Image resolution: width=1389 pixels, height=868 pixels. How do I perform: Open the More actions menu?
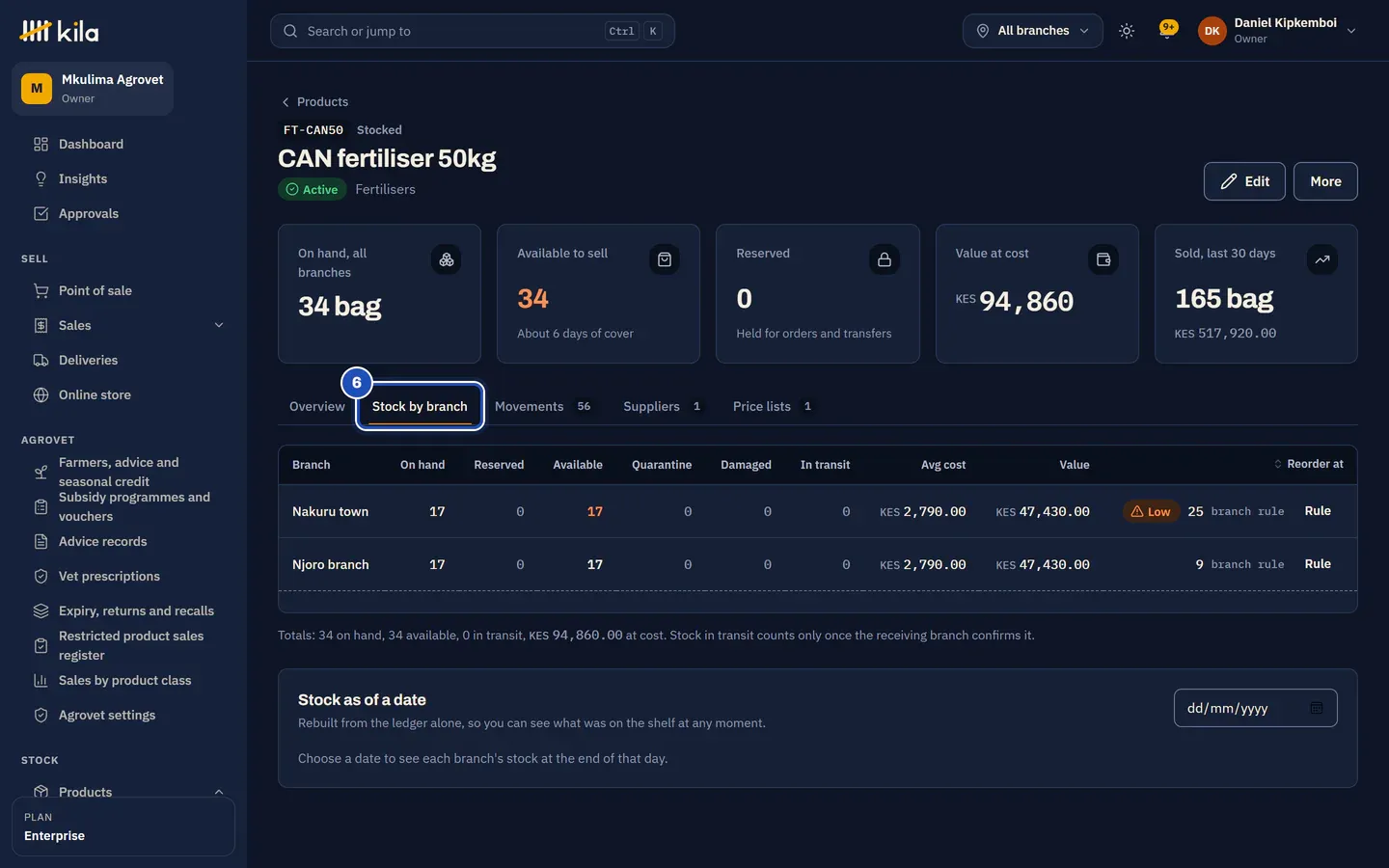1325,181
